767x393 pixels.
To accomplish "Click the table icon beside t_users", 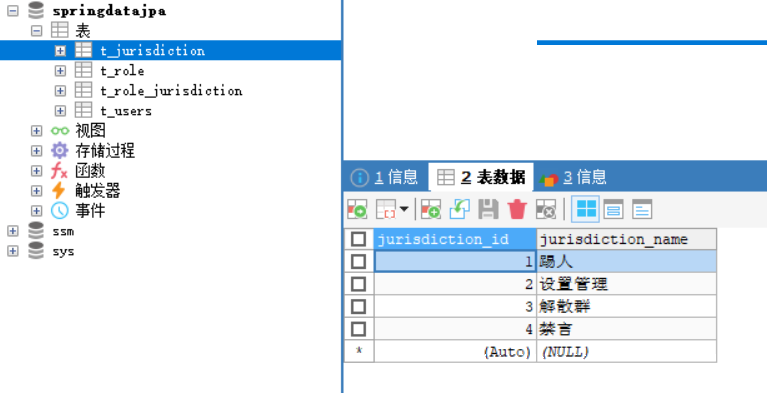I will (84, 111).
